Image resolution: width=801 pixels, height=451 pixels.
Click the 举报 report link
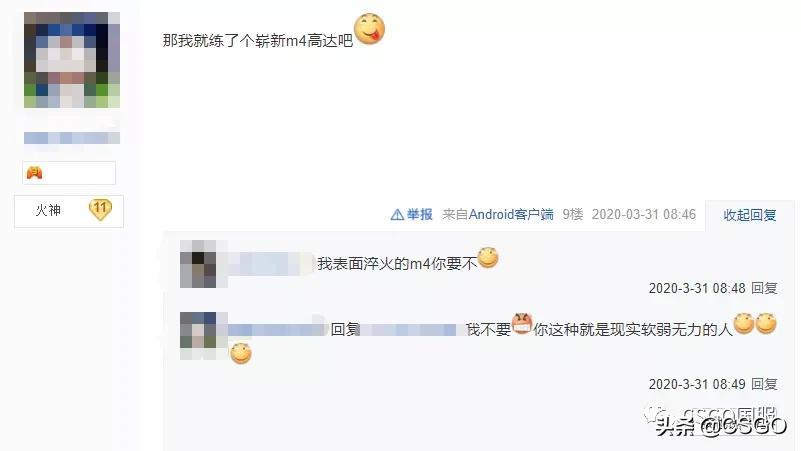click(419, 215)
